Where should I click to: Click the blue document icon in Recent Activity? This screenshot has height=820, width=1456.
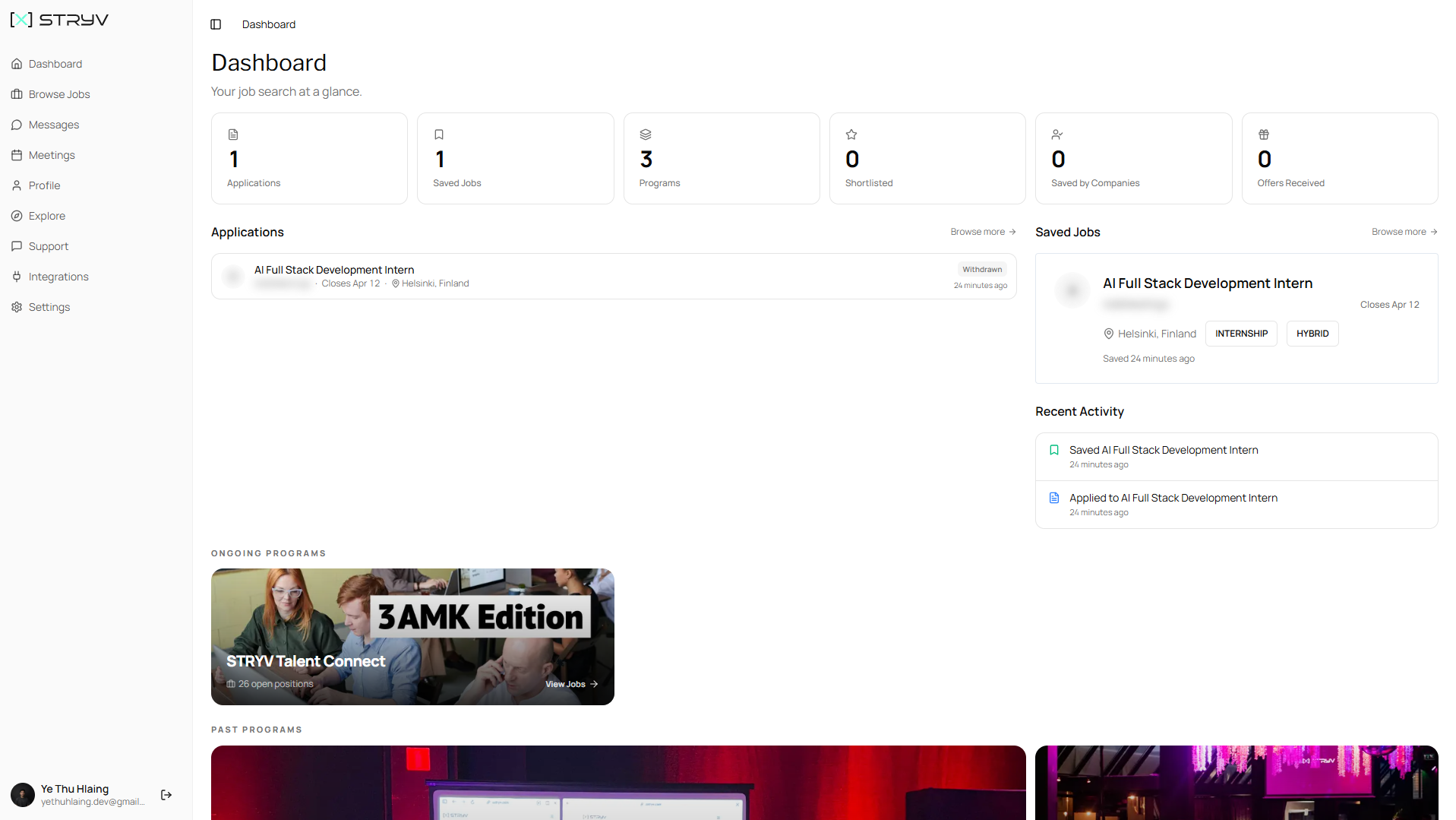1054,498
